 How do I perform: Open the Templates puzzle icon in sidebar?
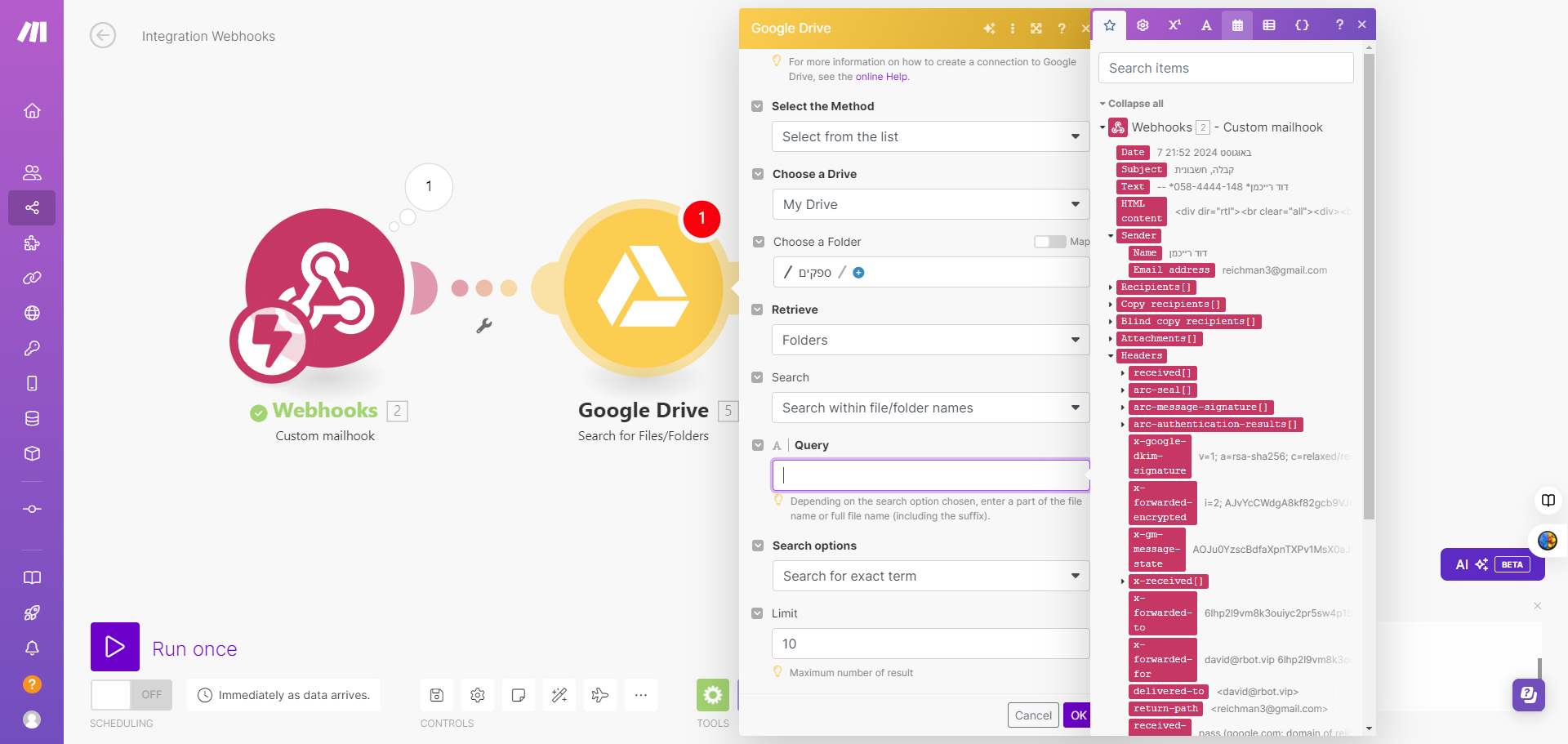click(32, 243)
